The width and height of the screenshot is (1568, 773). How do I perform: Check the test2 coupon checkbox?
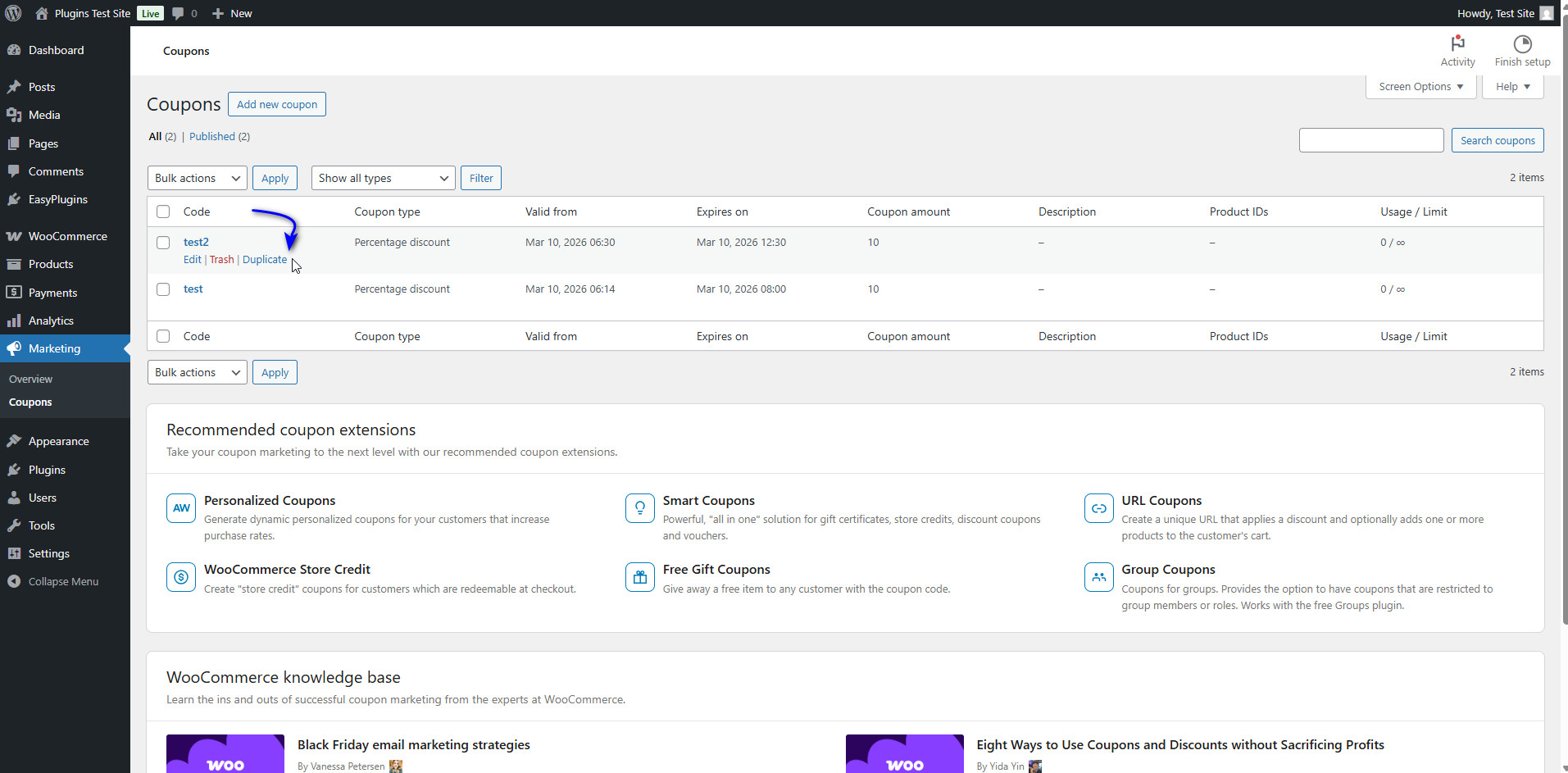coord(163,243)
